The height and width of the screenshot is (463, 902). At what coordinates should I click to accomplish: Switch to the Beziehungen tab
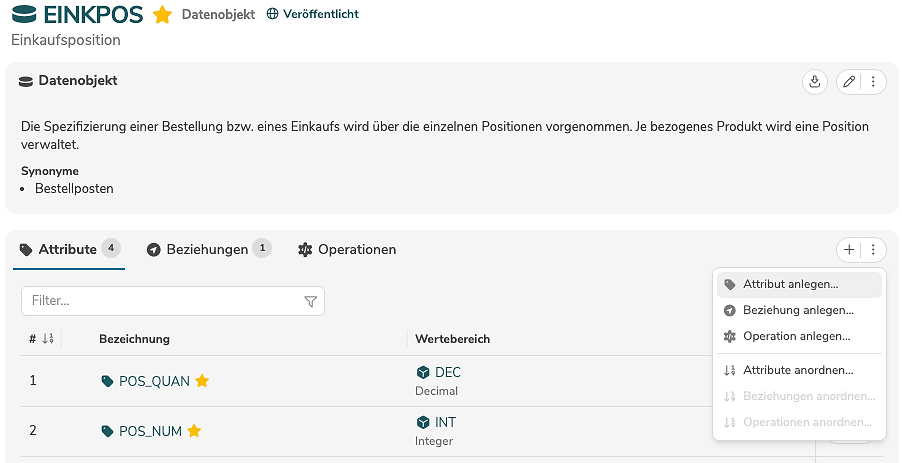pos(207,249)
